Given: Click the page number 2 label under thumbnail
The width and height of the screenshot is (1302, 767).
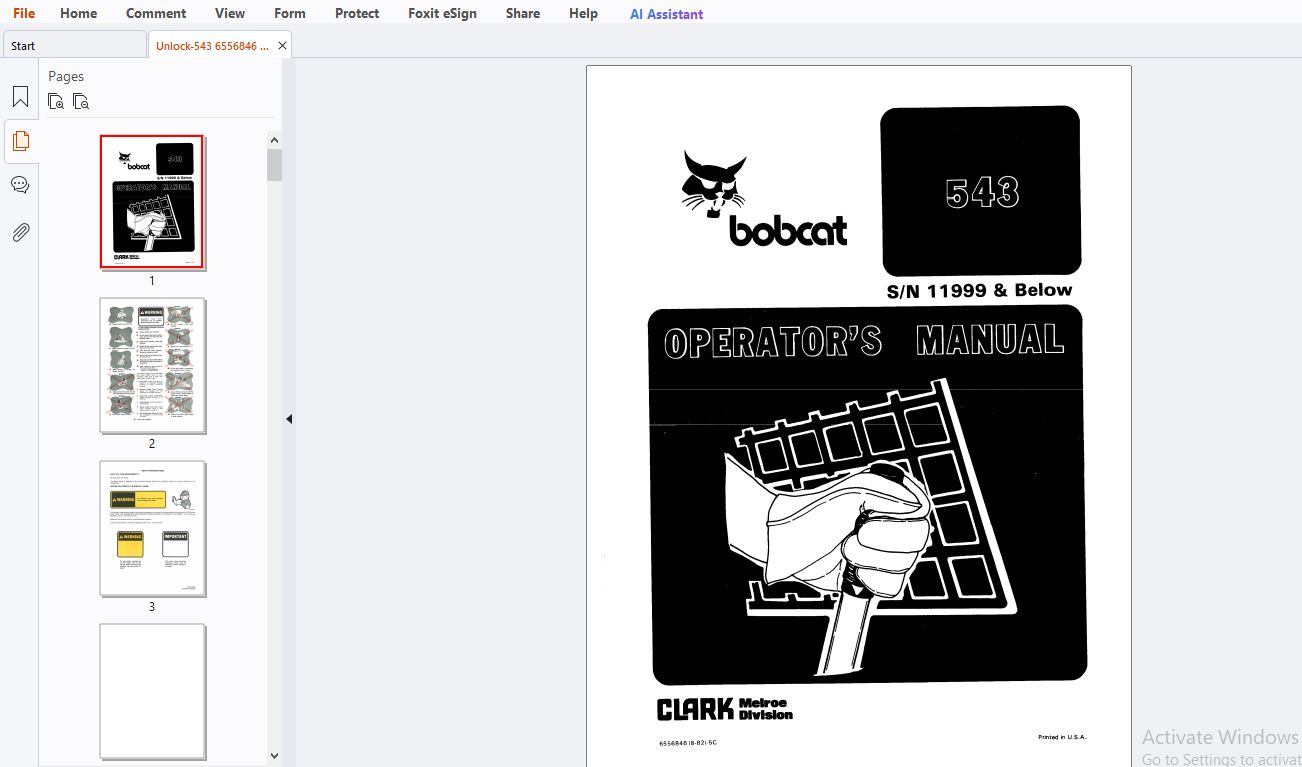Looking at the screenshot, I should (x=152, y=444).
